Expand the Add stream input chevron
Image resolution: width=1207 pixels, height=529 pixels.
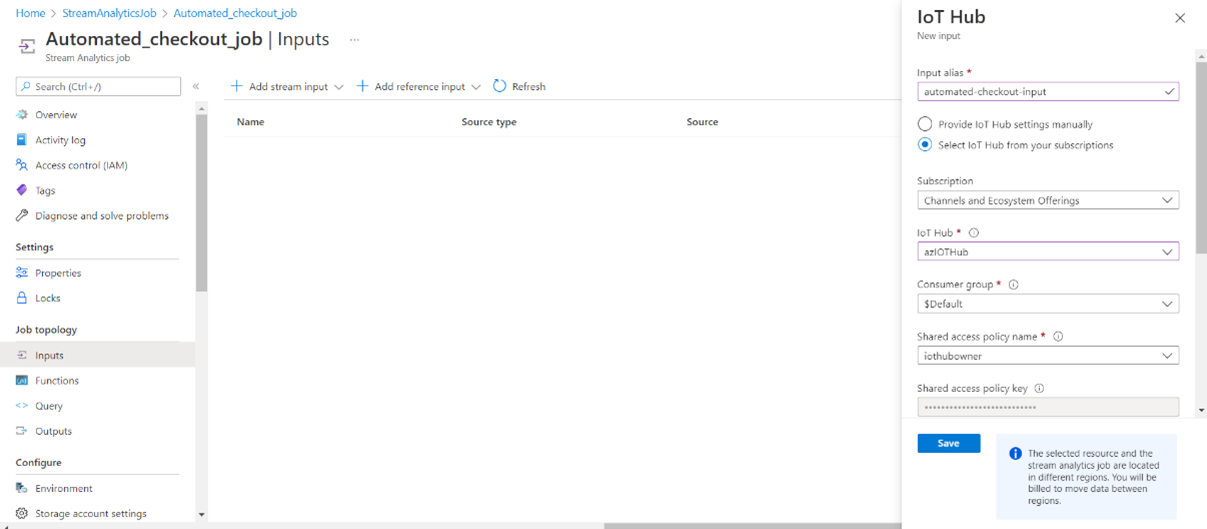click(339, 87)
